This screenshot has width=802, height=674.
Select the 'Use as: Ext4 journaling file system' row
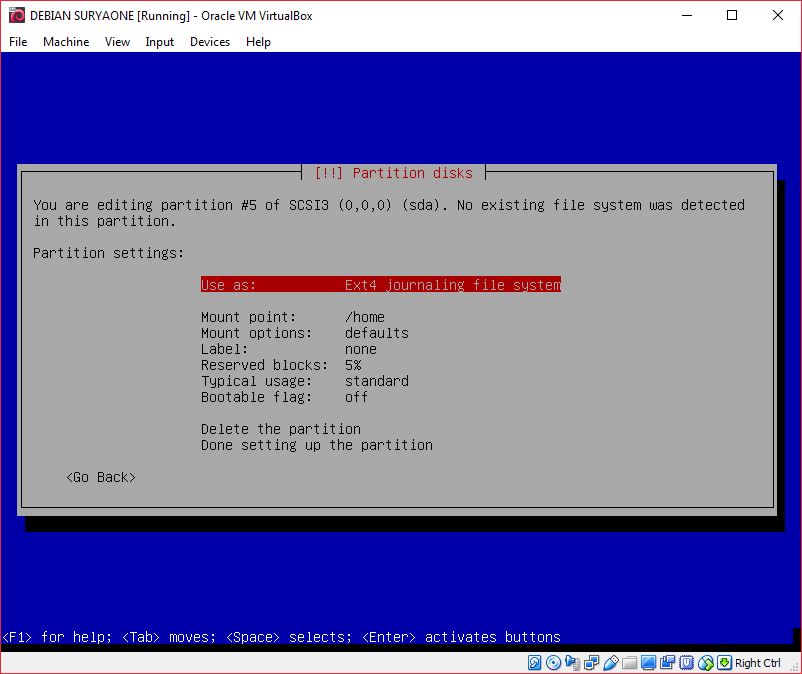coord(381,284)
